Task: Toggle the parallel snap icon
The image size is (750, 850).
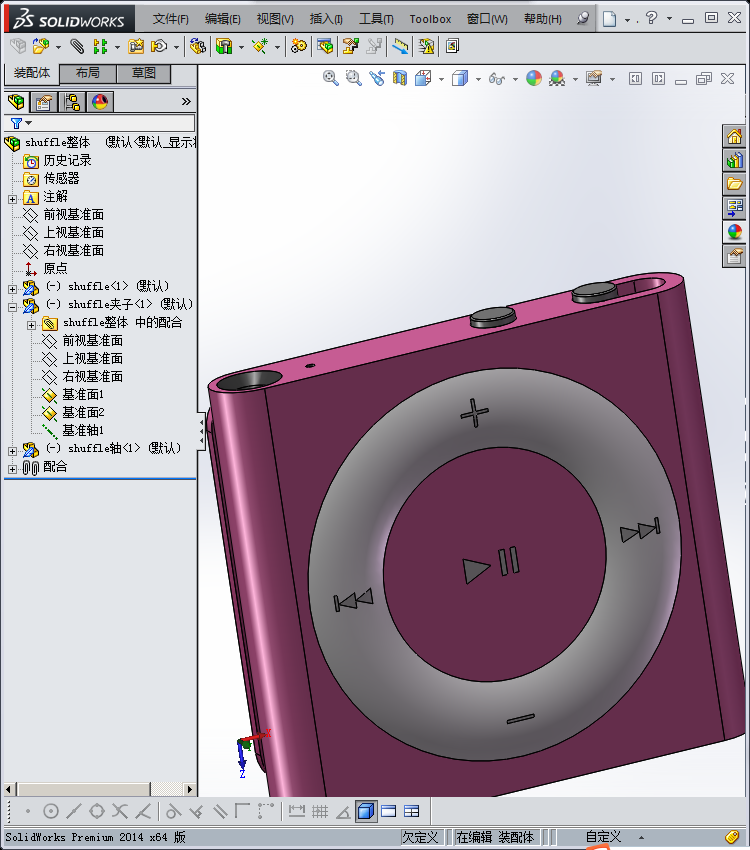Action: point(219,811)
